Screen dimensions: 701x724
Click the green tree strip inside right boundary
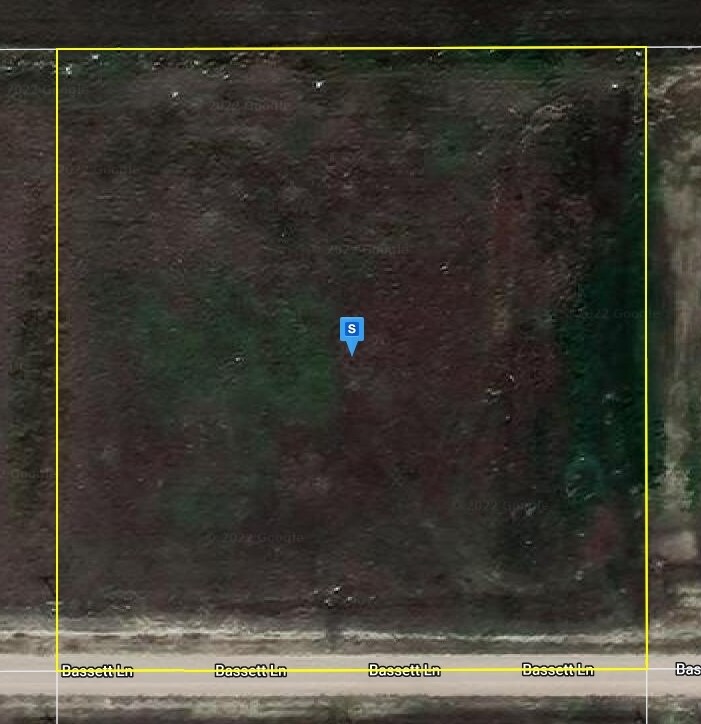[600, 400]
